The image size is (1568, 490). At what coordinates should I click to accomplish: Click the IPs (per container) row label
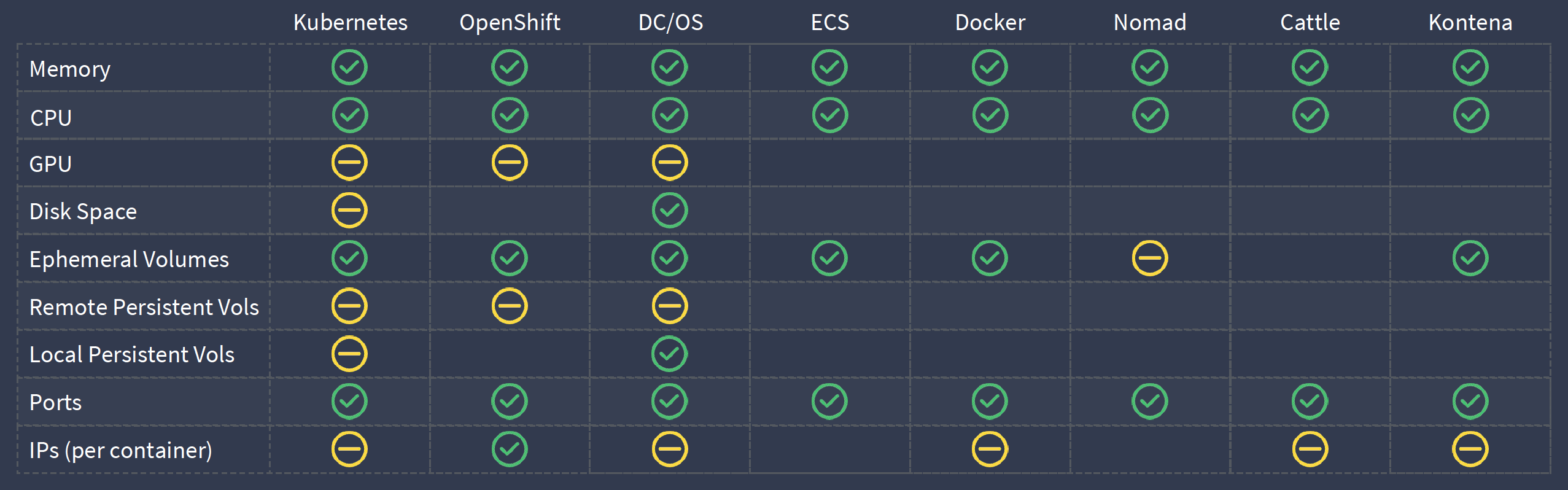pyautogui.click(x=121, y=451)
